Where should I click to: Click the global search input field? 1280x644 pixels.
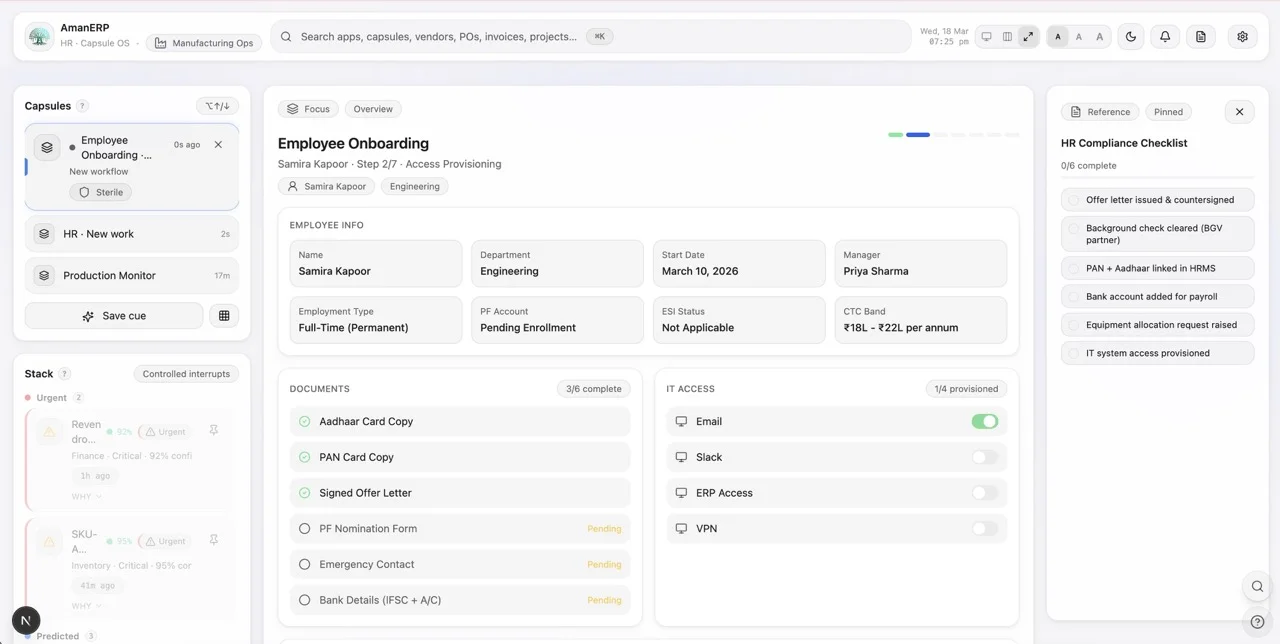pos(590,37)
